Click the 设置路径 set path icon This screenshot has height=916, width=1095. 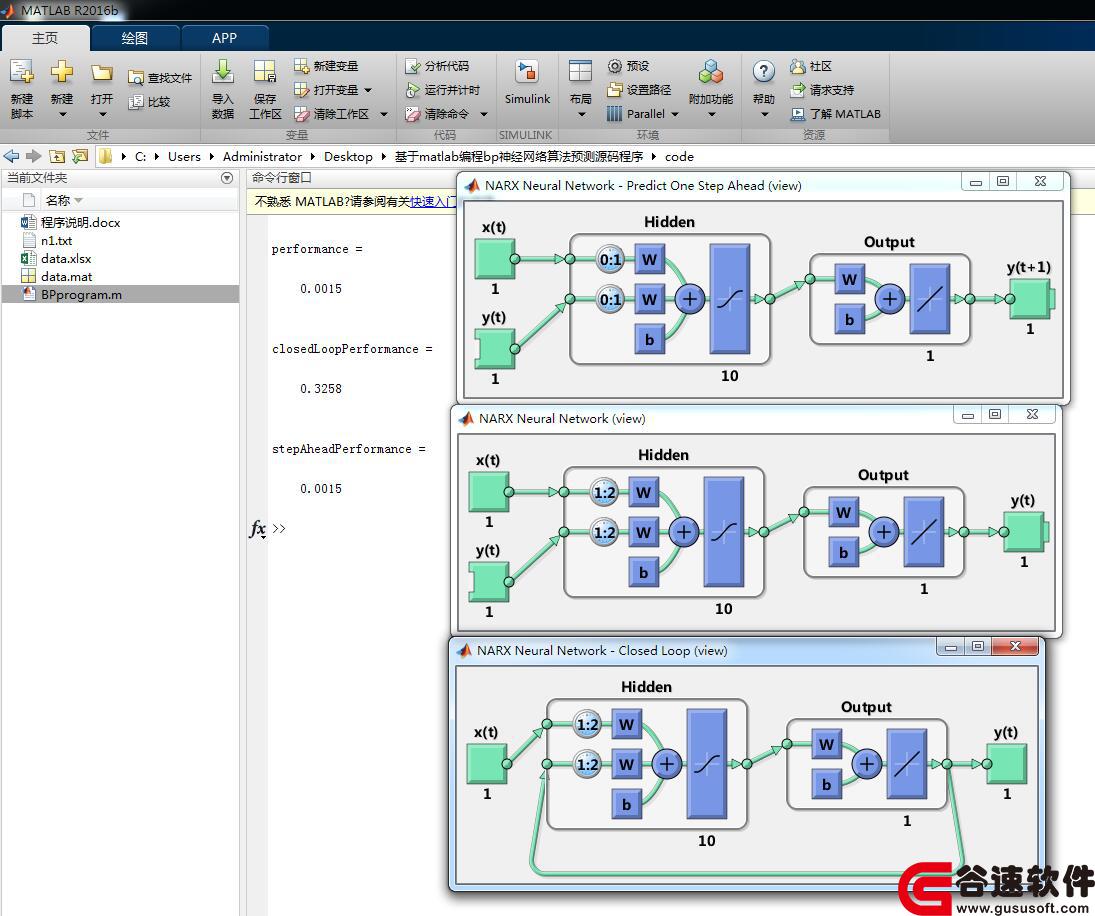click(x=615, y=90)
